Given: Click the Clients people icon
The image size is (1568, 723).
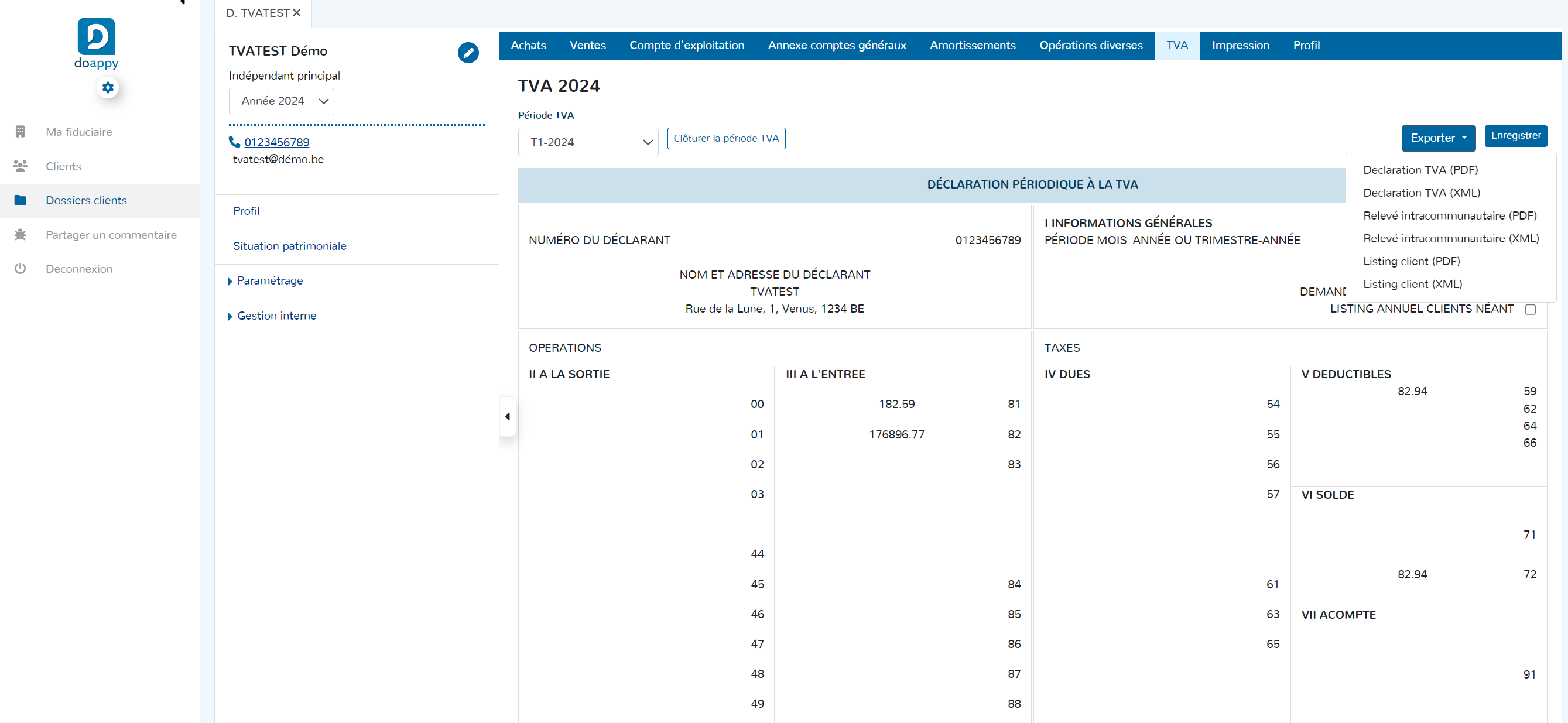Looking at the screenshot, I should 20,166.
